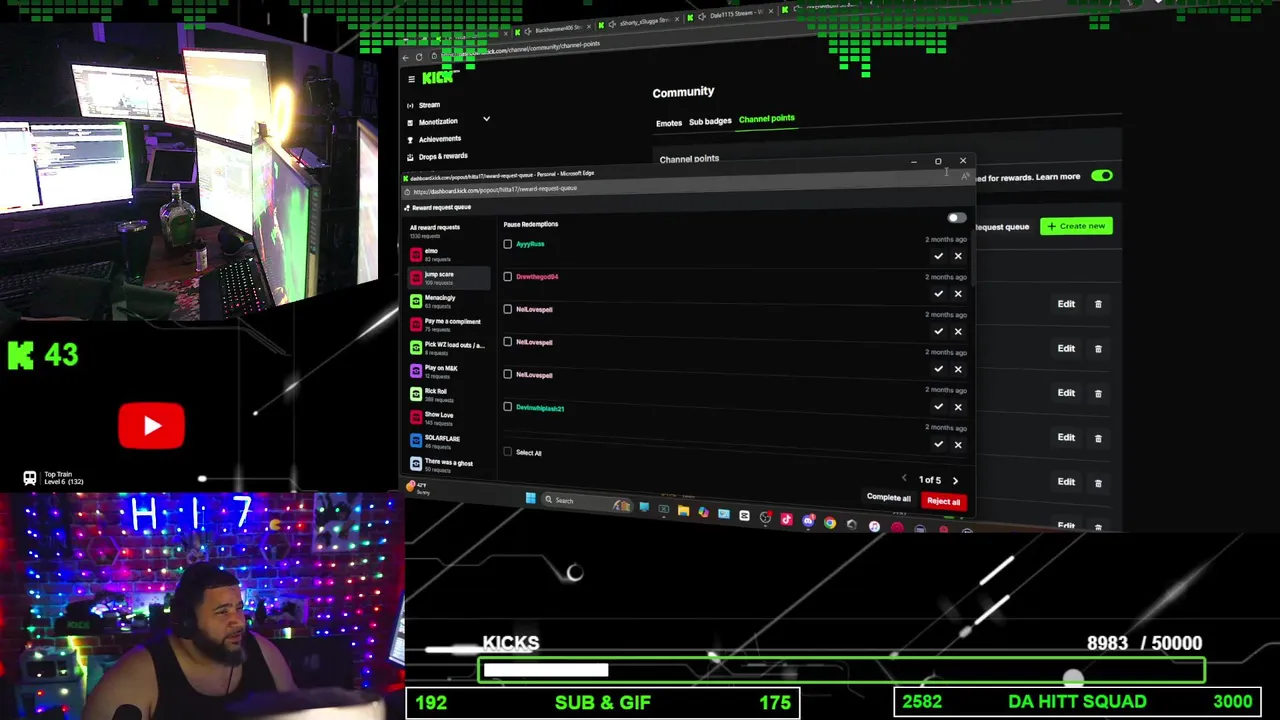Viewport: 1280px width, 720px height.
Task: Click the KICKS progress bar
Action: tap(841, 670)
